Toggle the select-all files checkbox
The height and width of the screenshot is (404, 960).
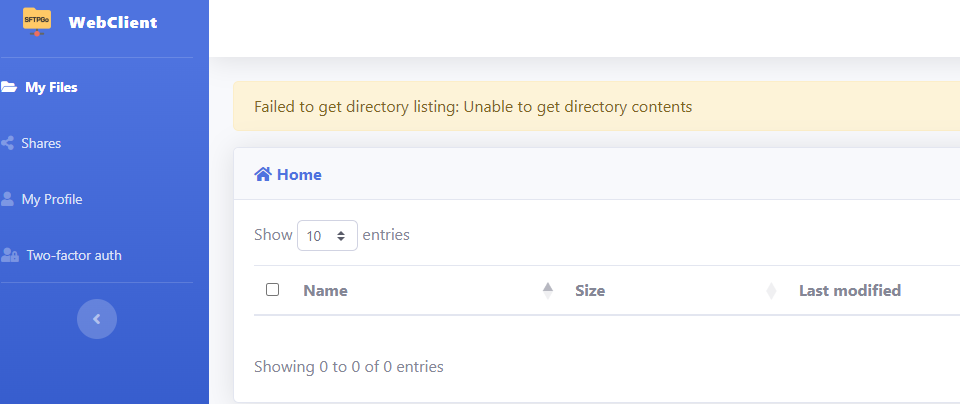[272, 290]
